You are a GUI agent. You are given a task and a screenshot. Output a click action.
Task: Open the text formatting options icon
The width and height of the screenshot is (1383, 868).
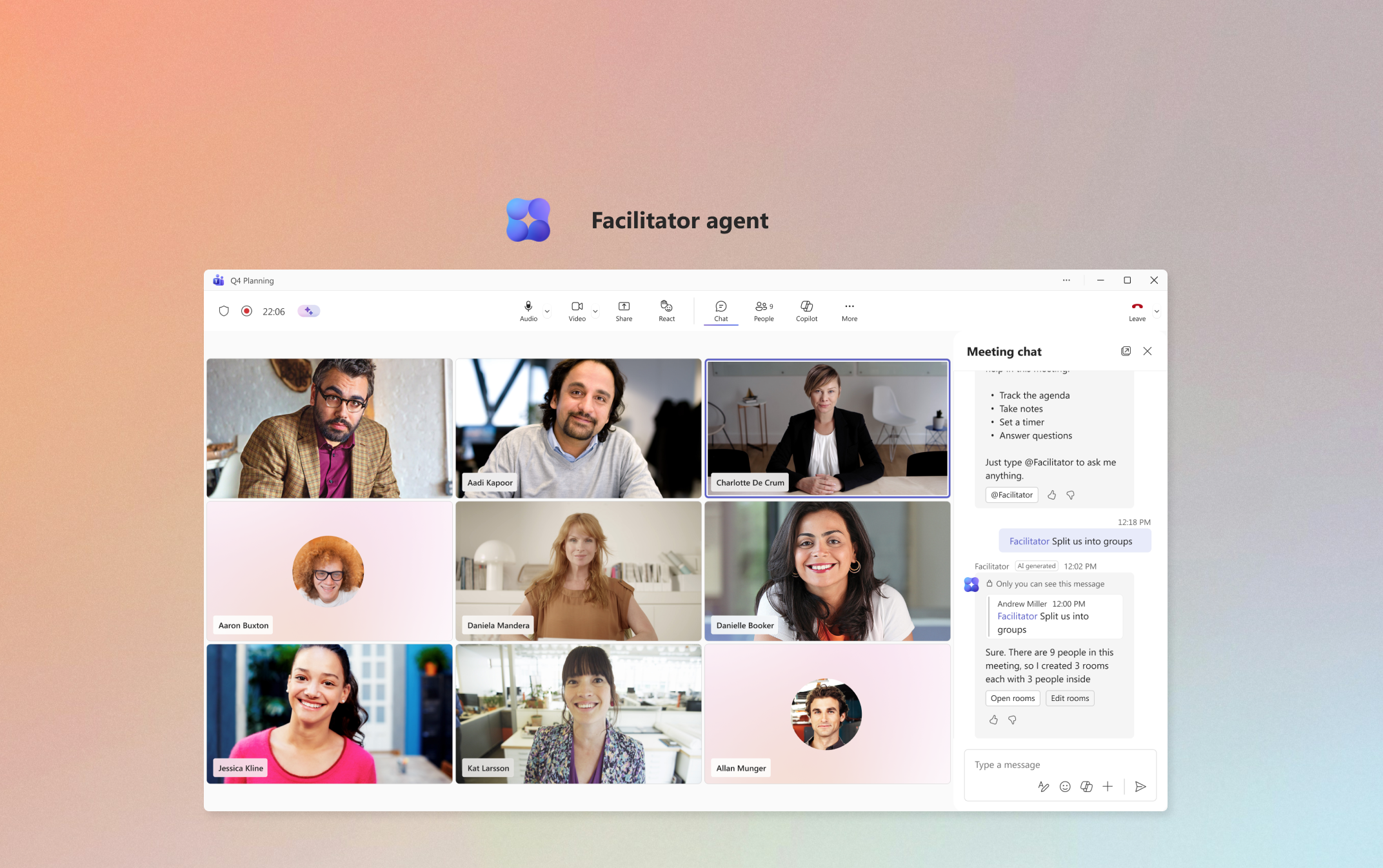[x=1043, y=786]
